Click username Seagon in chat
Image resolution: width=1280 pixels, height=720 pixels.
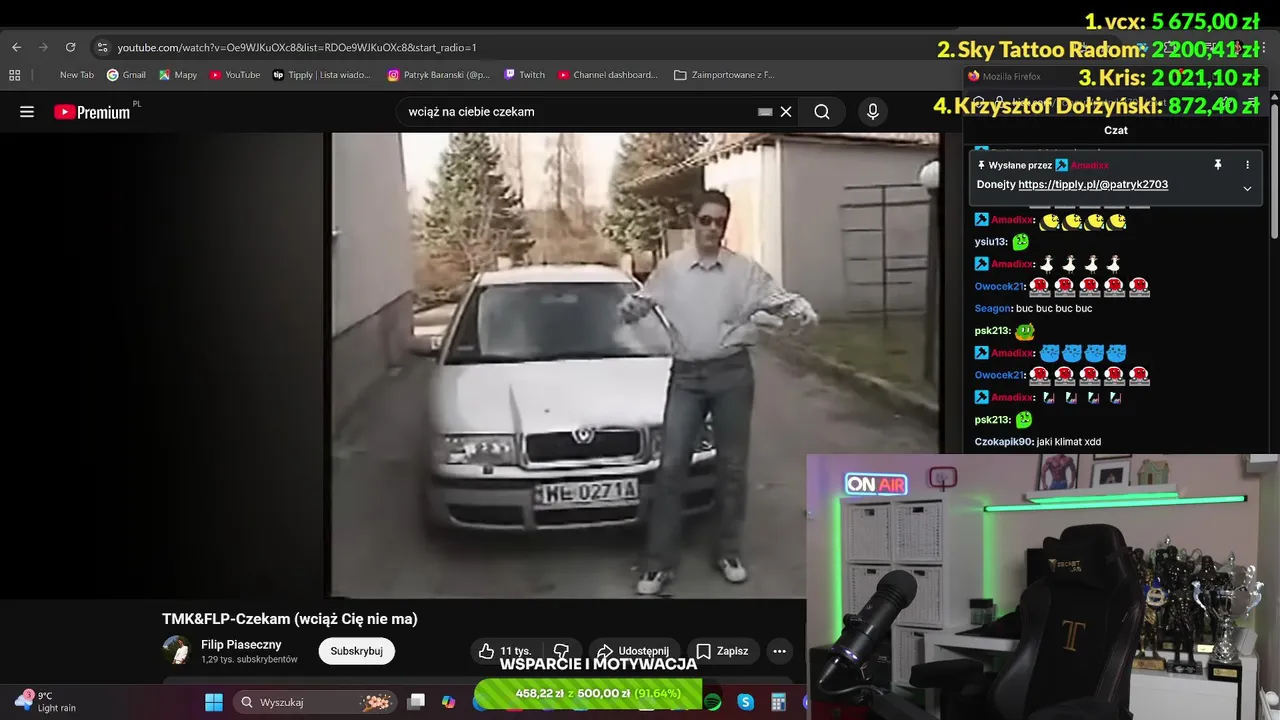click(x=992, y=308)
